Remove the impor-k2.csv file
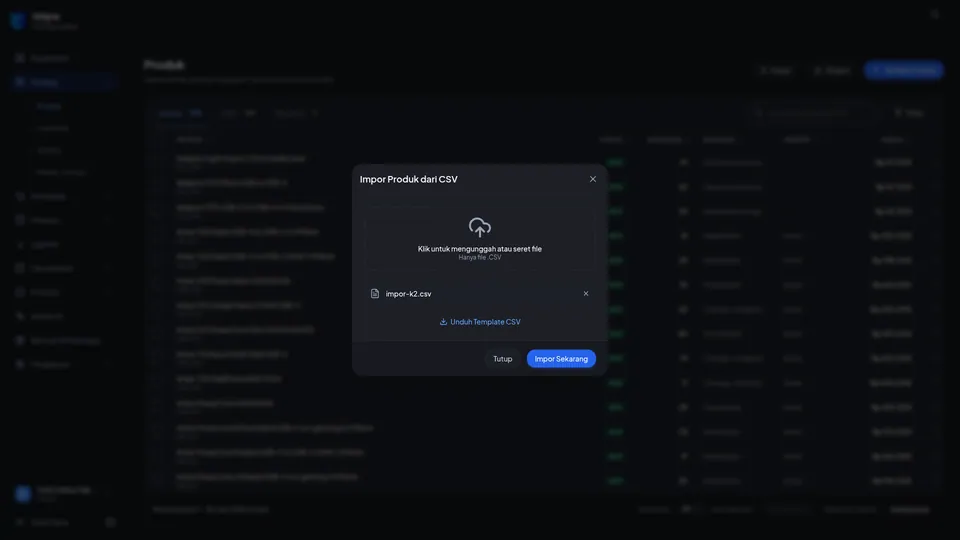 tap(586, 293)
